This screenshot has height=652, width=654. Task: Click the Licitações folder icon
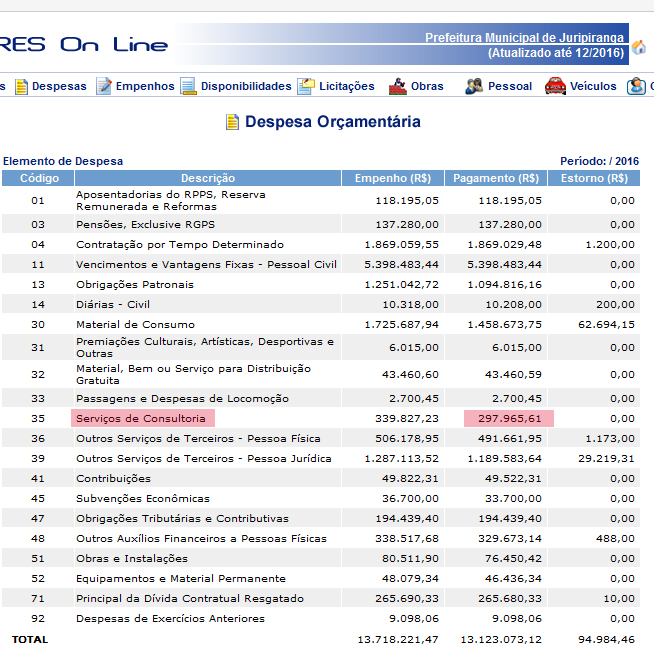(306, 86)
